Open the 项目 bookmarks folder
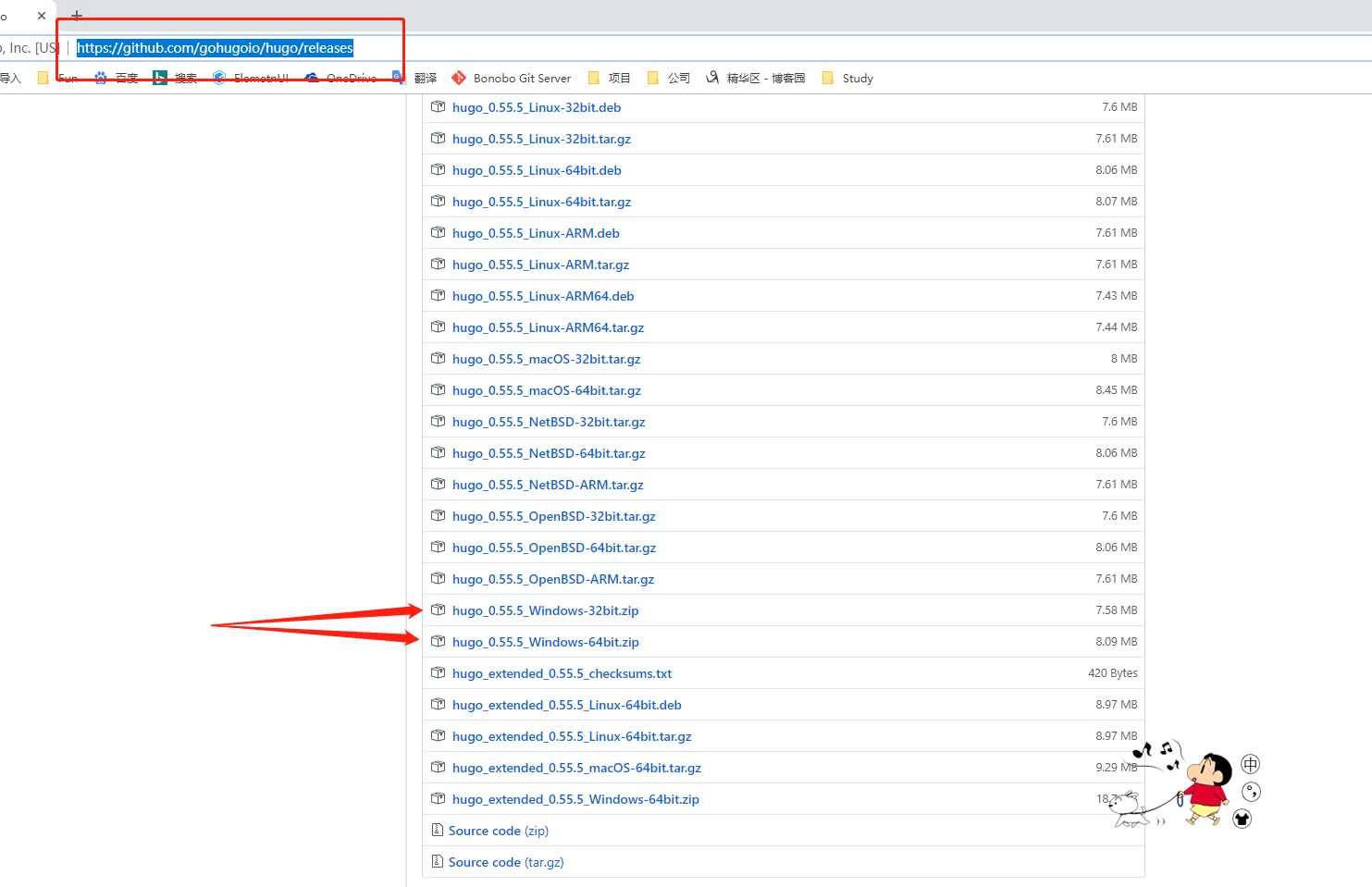 610,78
